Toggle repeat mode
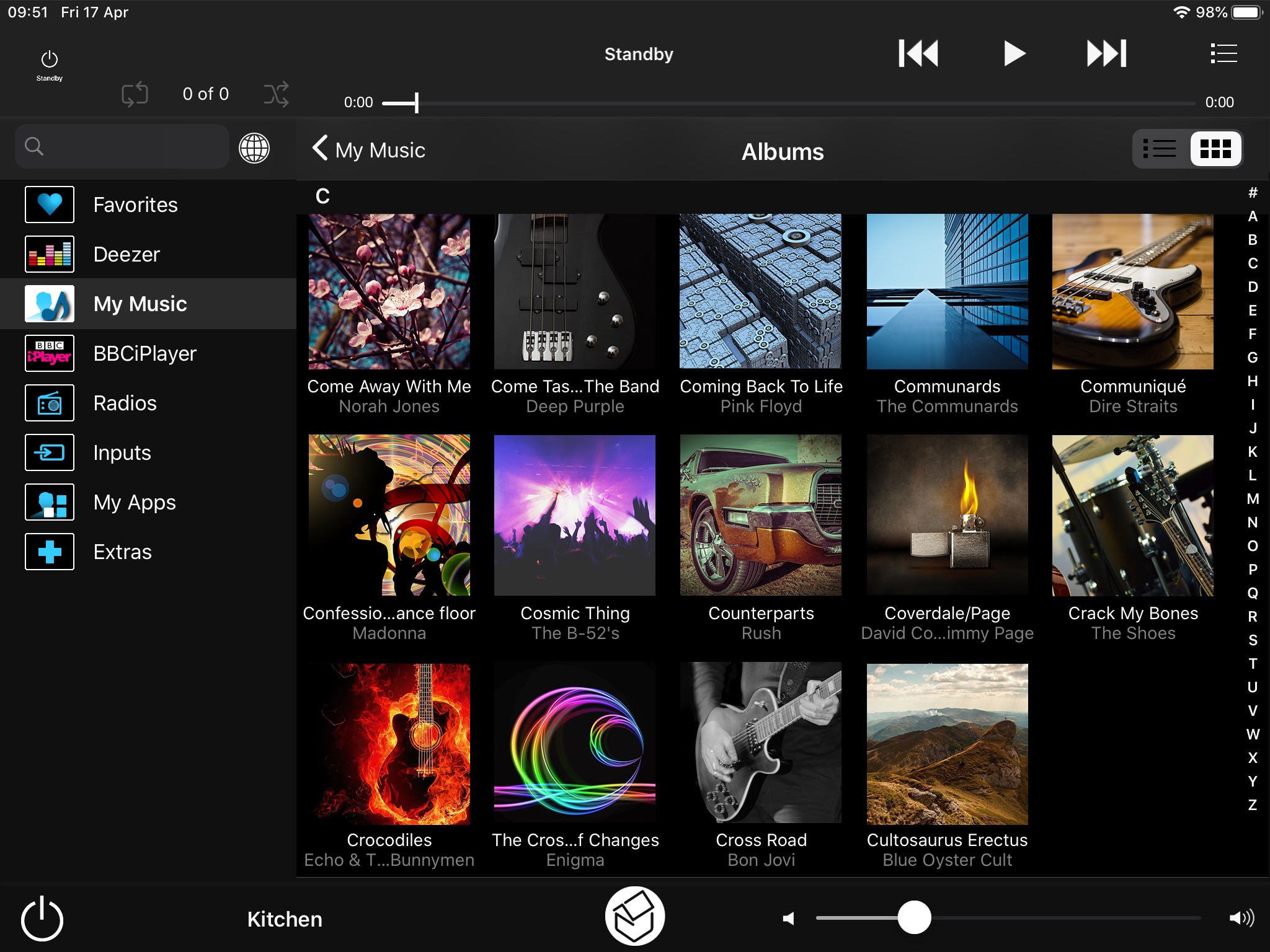 pyautogui.click(x=135, y=94)
